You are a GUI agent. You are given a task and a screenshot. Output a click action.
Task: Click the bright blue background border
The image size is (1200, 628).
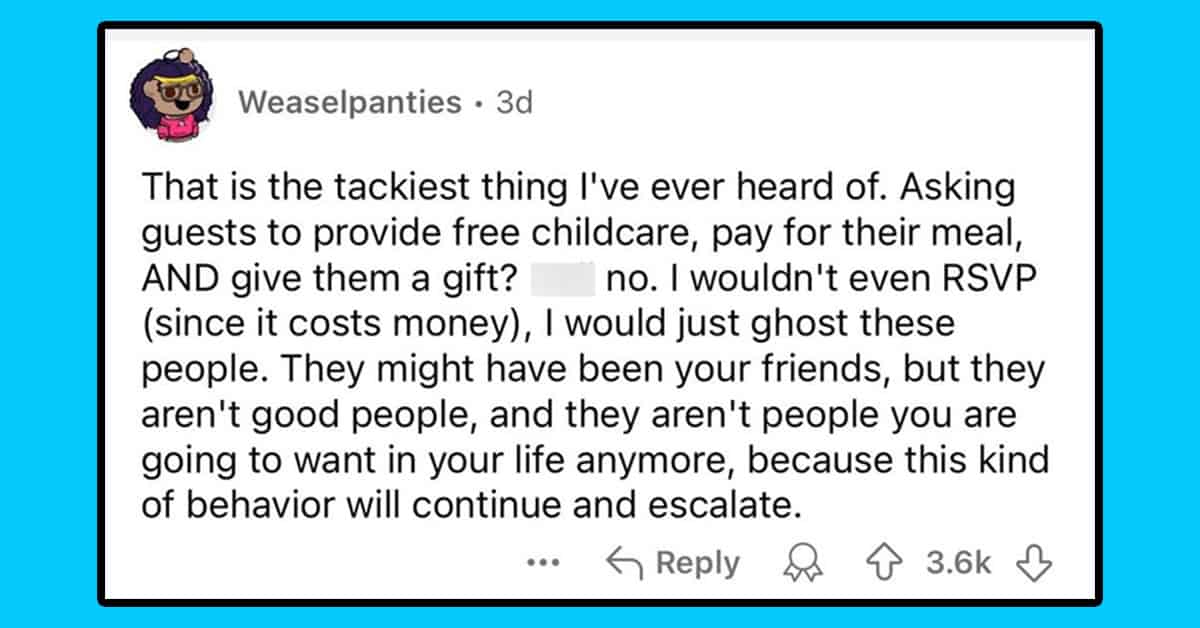point(48,314)
